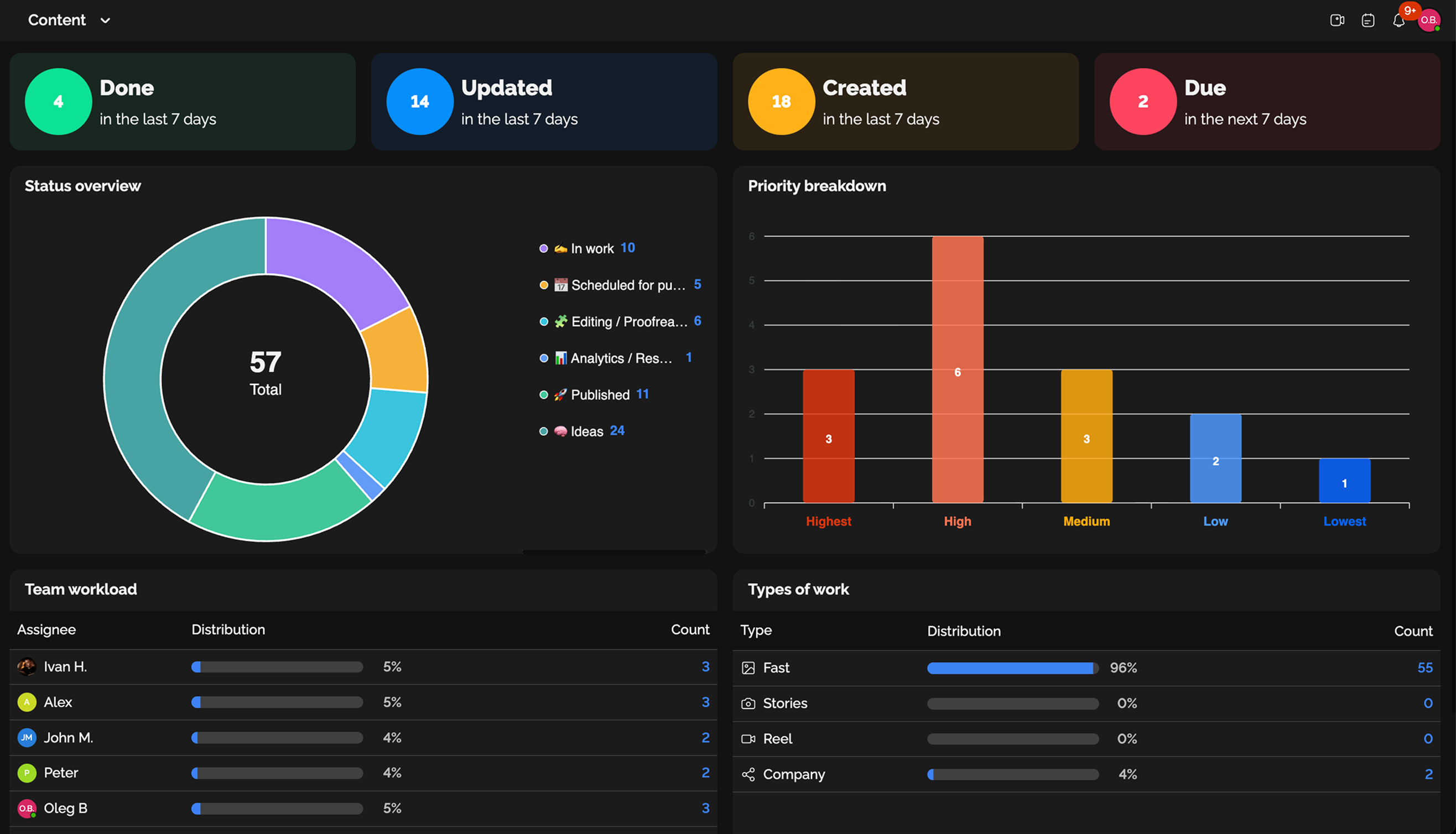Toggle Ideas legend item
Image resolution: width=1456 pixels, height=834 pixels.
click(x=586, y=431)
